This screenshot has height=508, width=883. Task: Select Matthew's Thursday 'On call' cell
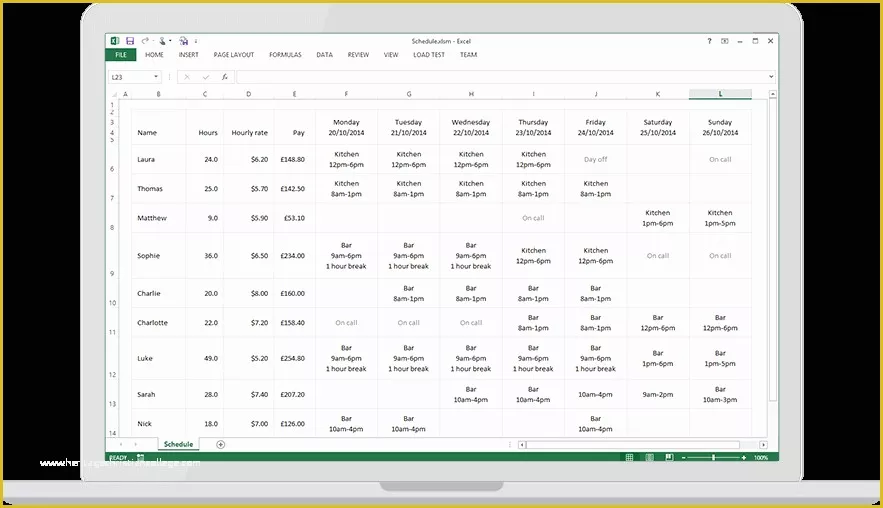(533, 218)
